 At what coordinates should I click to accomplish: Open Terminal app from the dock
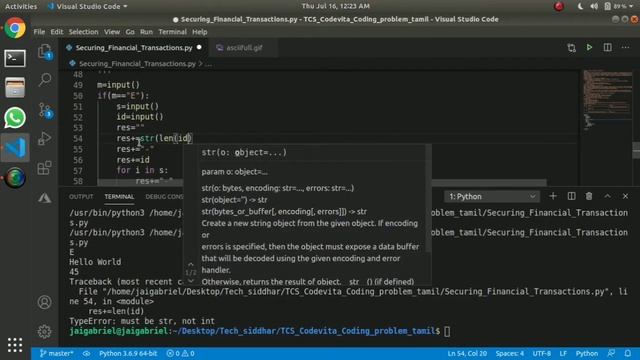(x=15, y=58)
